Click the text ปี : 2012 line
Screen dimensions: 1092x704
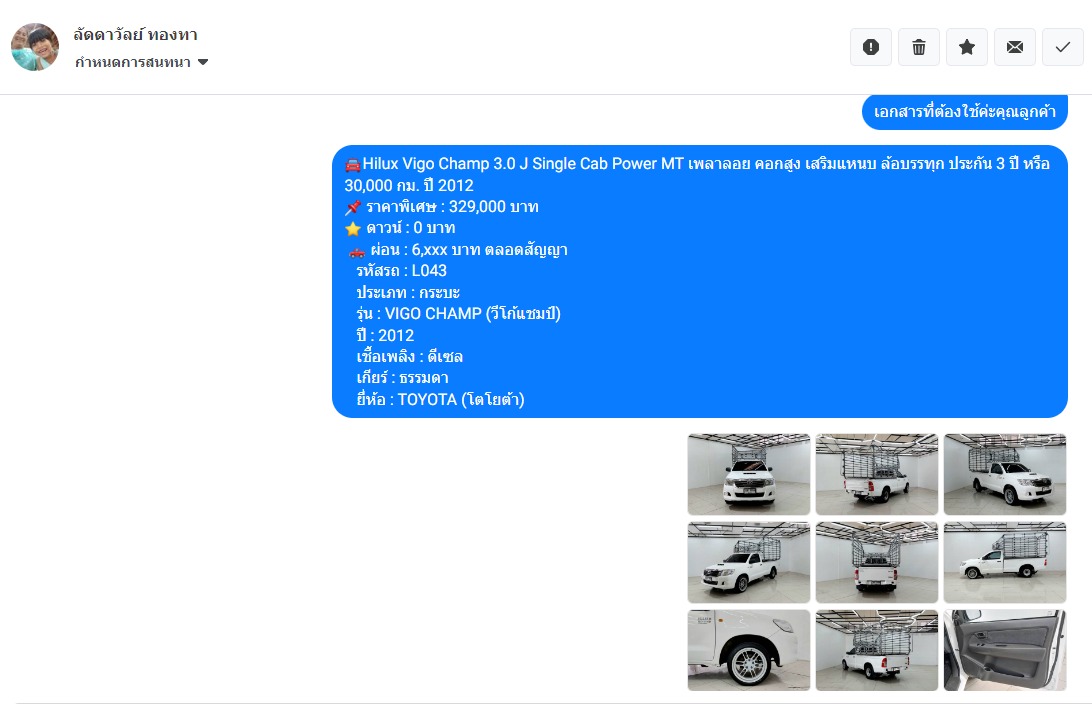pyautogui.click(x=385, y=336)
